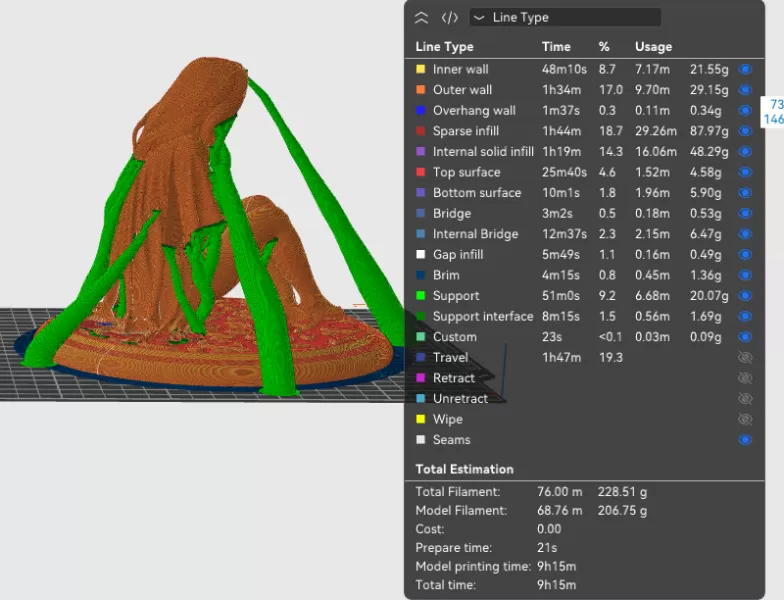This screenshot has height=600, width=784.
Task: Click the layer slider value 73
Action: pyautogui.click(x=776, y=105)
